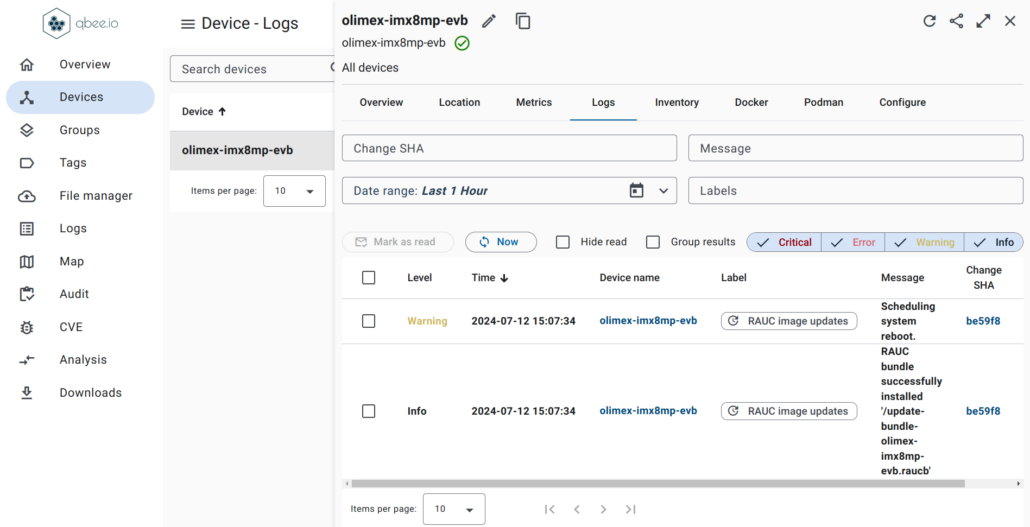The width and height of the screenshot is (1030, 527).
Task: Focus the Search devices field
Action: [x=252, y=69]
